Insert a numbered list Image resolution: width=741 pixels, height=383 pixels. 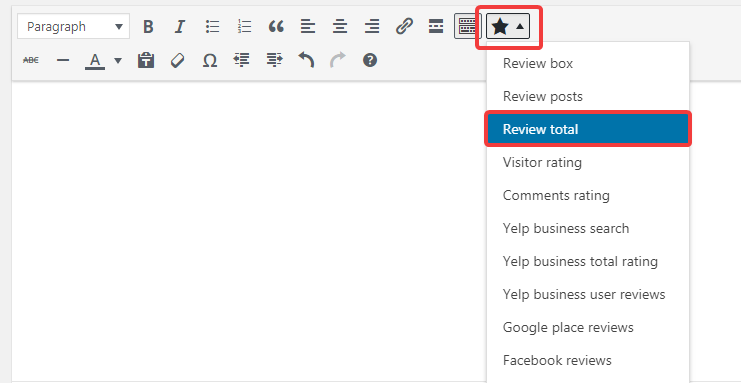pyautogui.click(x=244, y=26)
